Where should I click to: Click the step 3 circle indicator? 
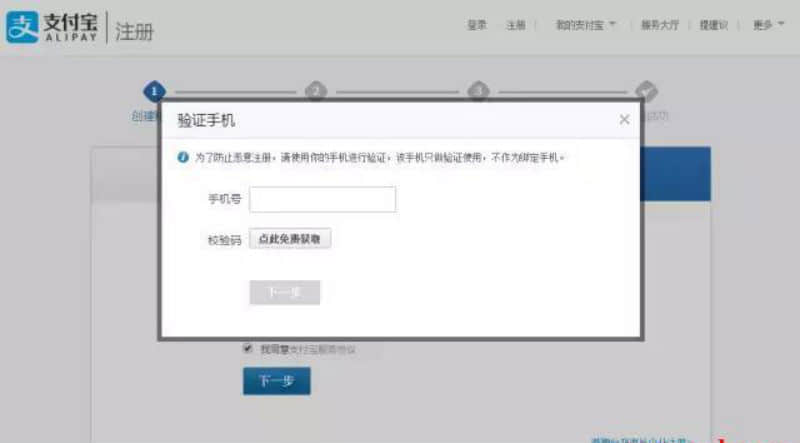coord(479,91)
